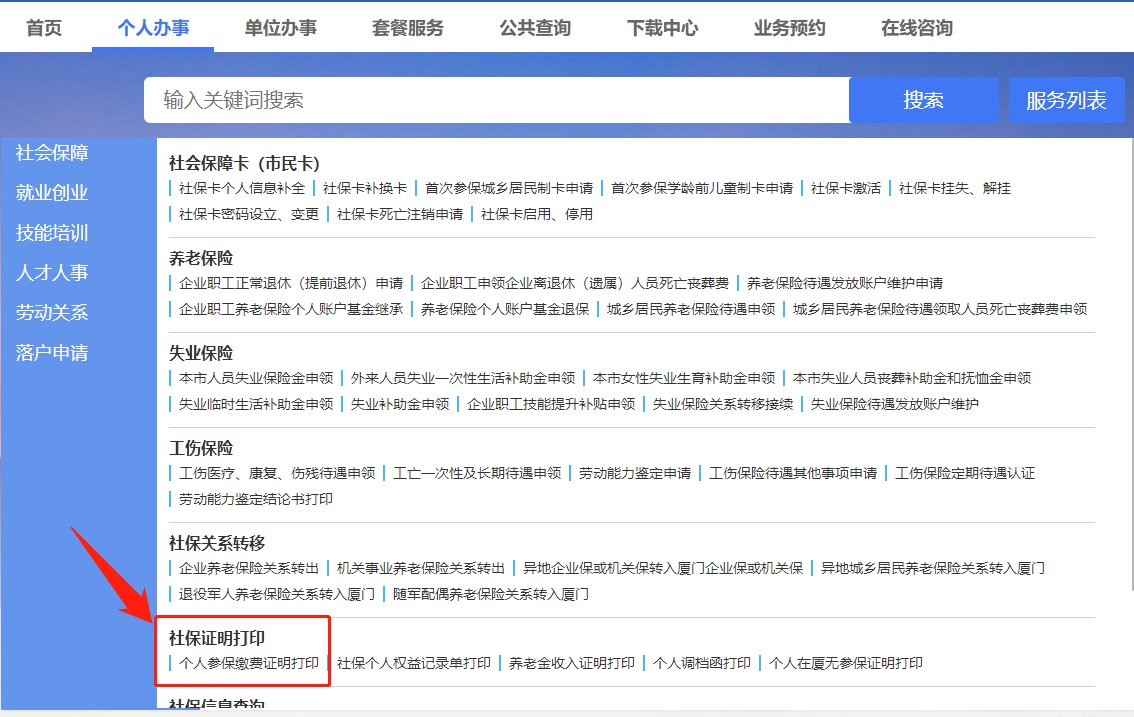Open 个人参保缴费证明打印 link
The image size is (1134, 717).
(x=249, y=663)
